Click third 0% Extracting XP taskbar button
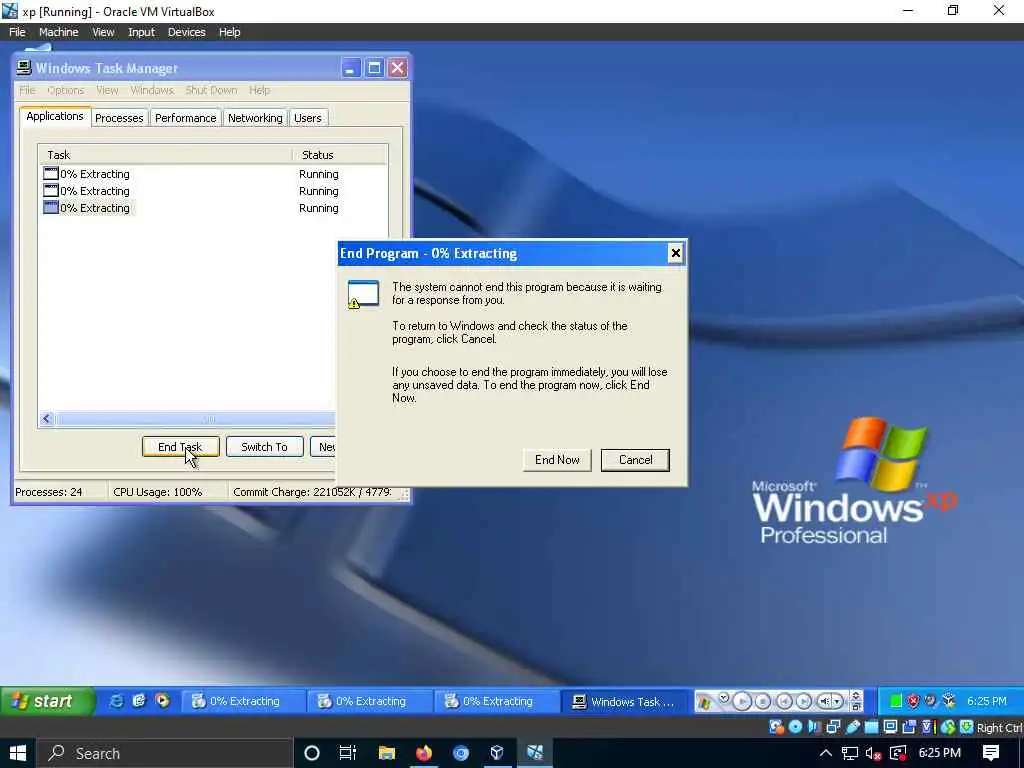The width and height of the screenshot is (1024, 768). pyautogui.click(x=496, y=701)
